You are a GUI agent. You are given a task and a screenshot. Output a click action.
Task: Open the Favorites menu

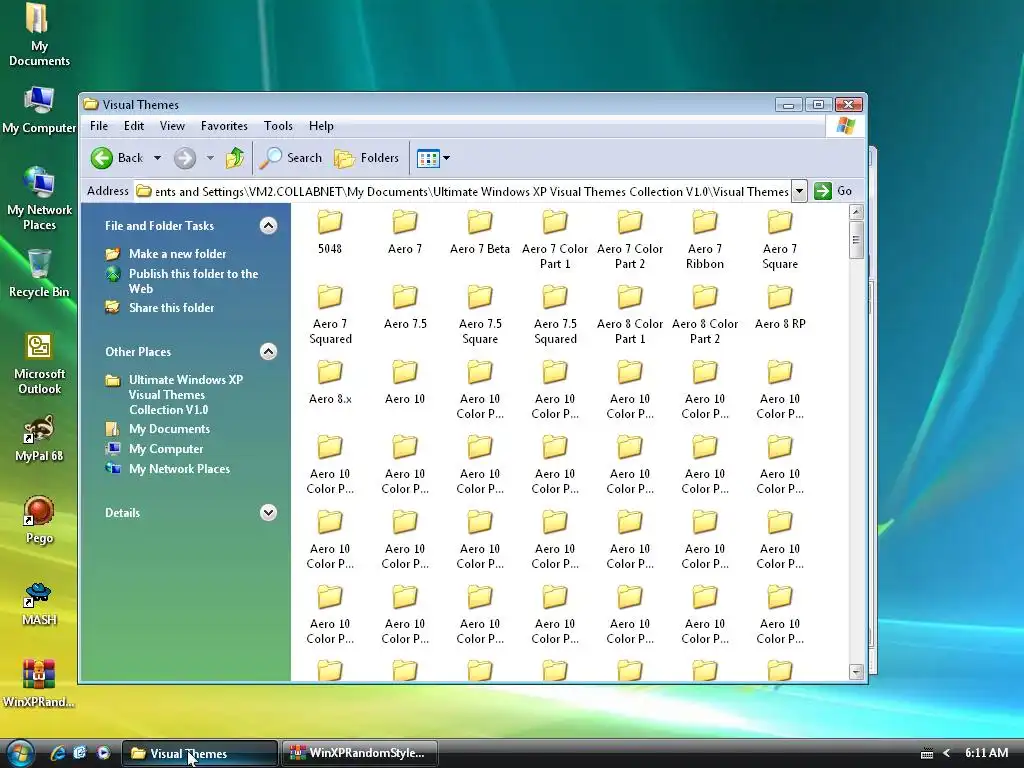pos(224,126)
